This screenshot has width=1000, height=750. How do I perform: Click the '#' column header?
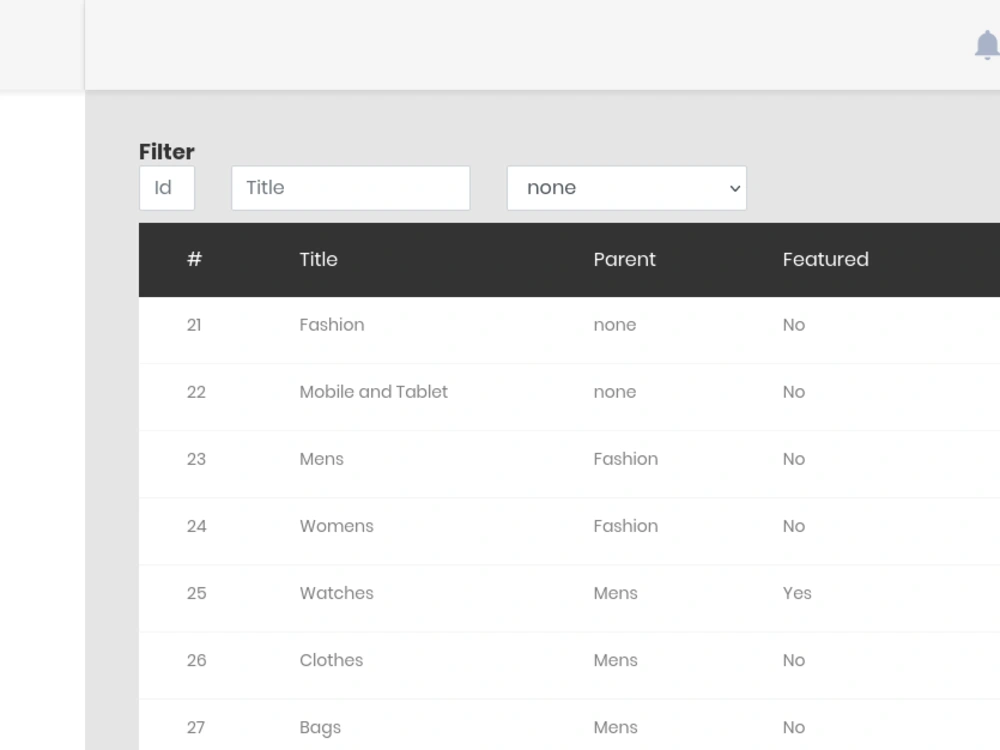coord(194,259)
